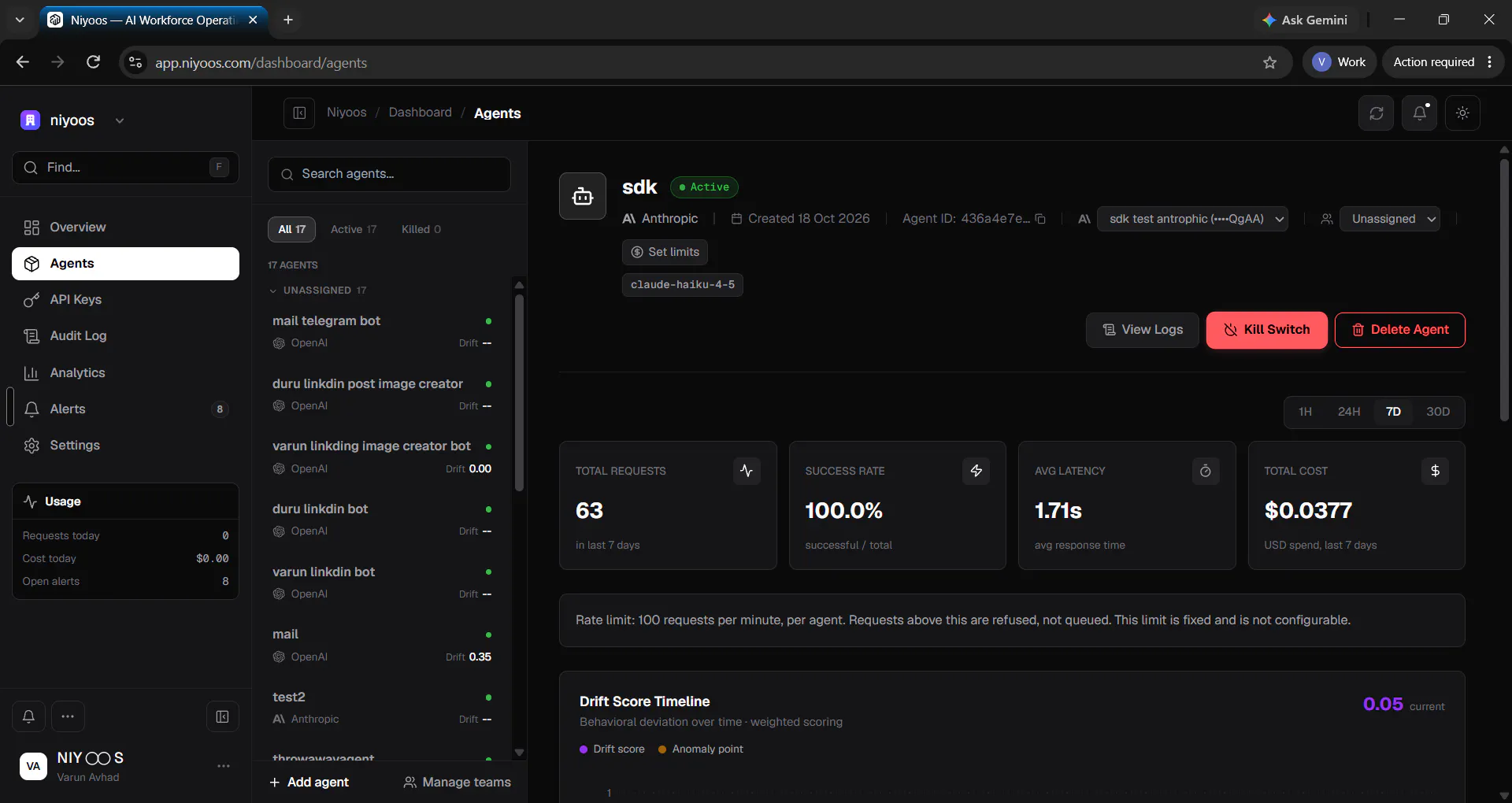Toggle light/dark theme sun icon
1512x803 pixels.
coord(1462,113)
